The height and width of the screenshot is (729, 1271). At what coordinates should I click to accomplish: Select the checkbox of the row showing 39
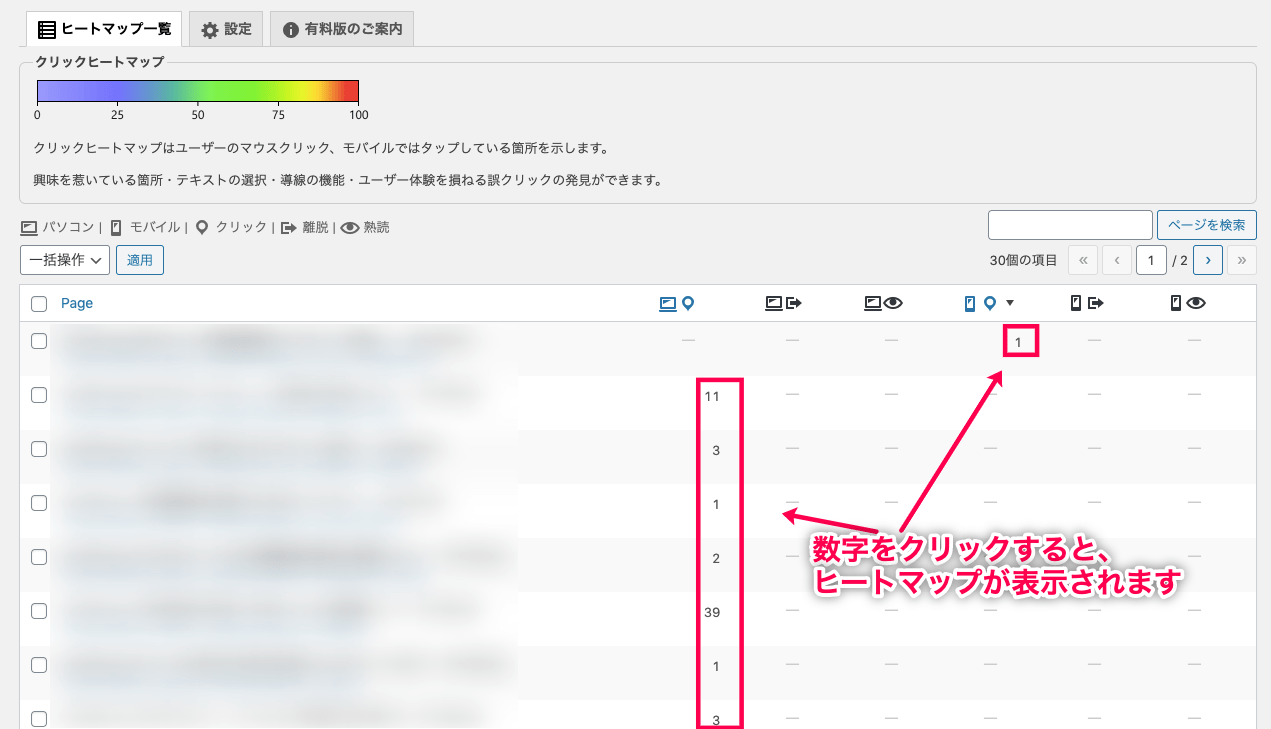pyautogui.click(x=39, y=611)
